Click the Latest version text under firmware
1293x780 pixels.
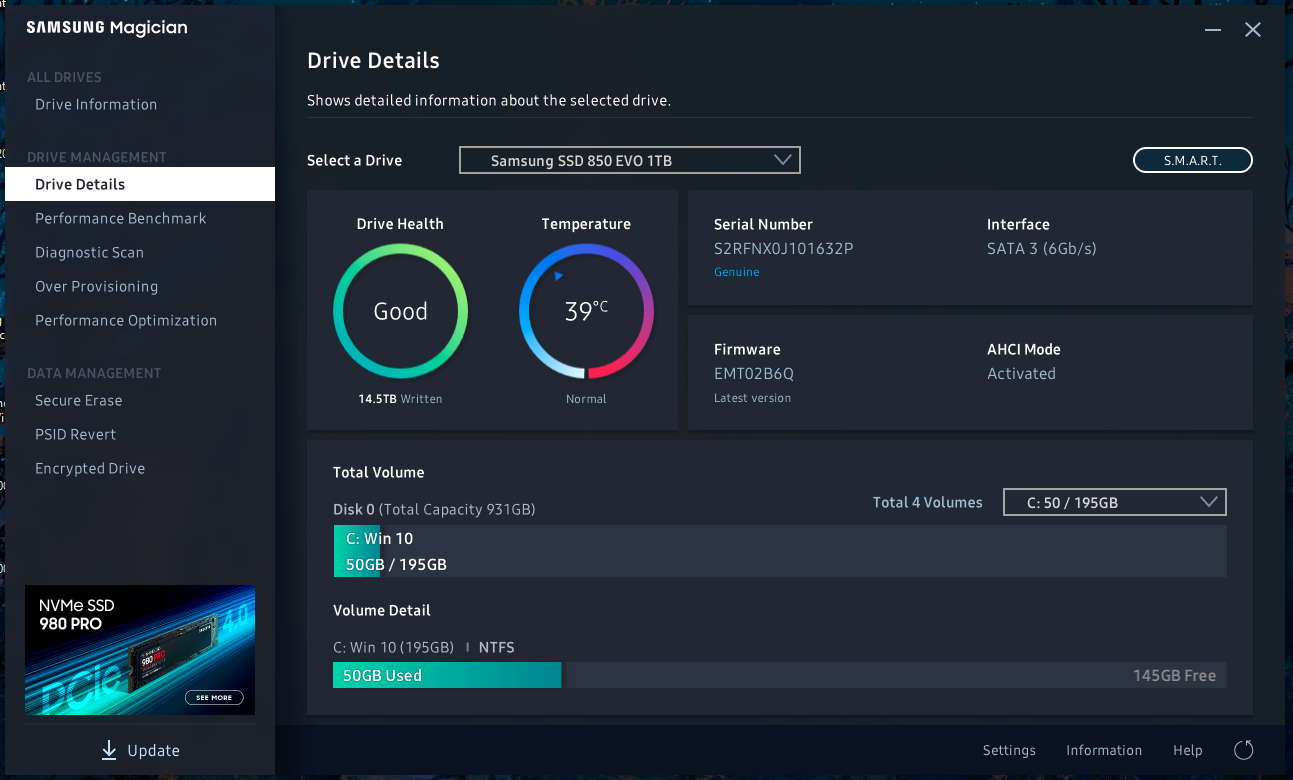pos(752,398)
